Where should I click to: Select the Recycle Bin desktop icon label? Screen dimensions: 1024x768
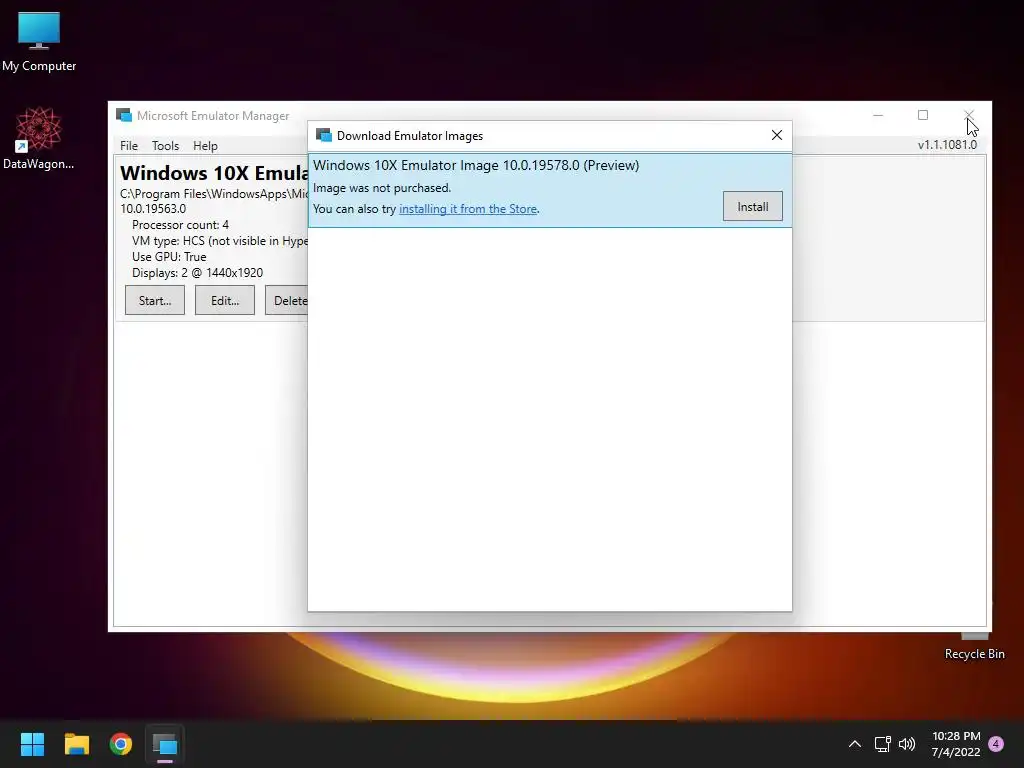pyautogui.click(x=974, y=654)
